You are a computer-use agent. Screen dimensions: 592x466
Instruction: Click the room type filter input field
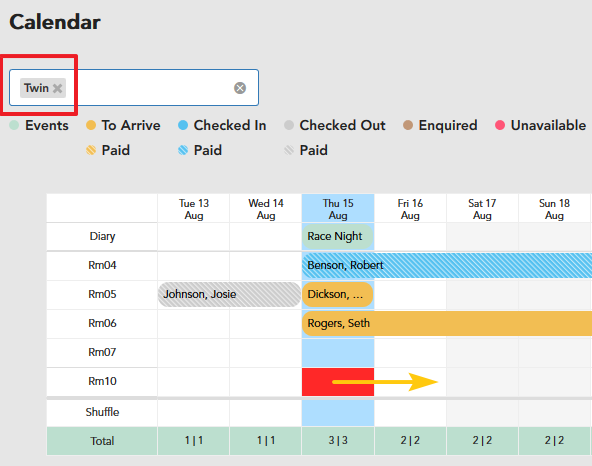[x=134, y=88]
